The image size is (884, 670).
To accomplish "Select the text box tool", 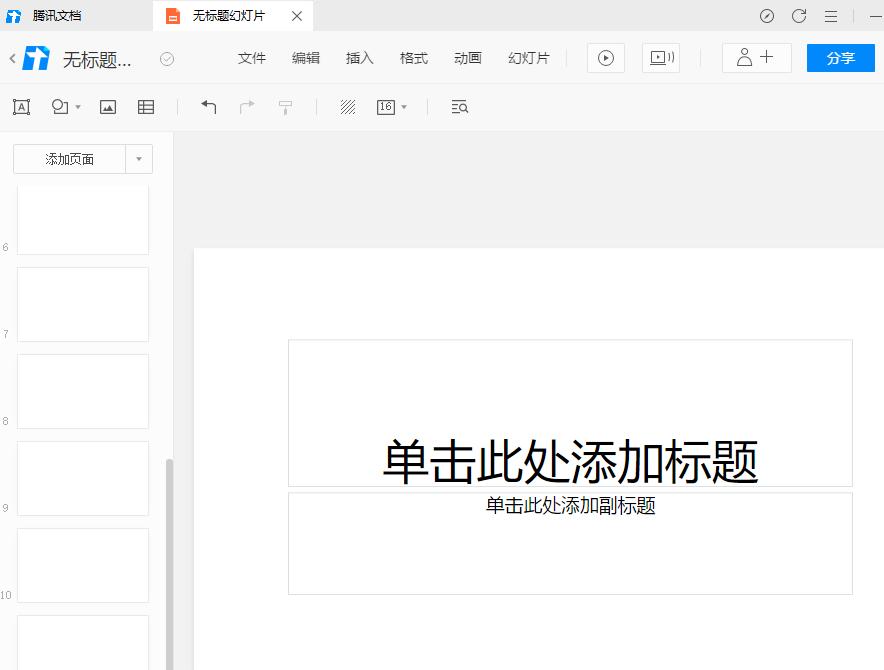I will [21, 107].
